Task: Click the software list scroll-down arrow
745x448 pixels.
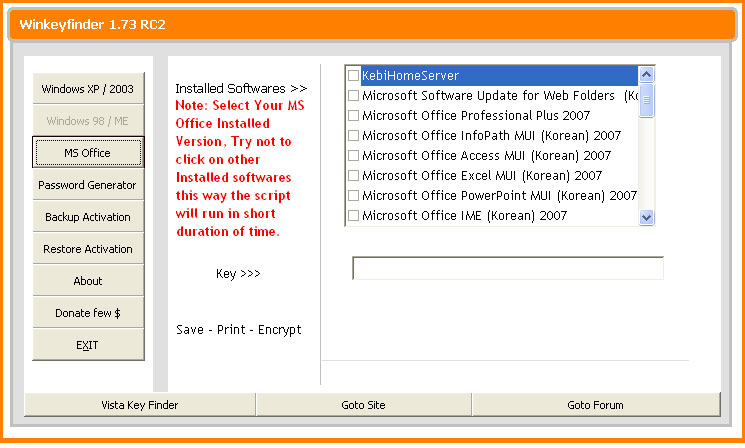Action: coord(646,217)
